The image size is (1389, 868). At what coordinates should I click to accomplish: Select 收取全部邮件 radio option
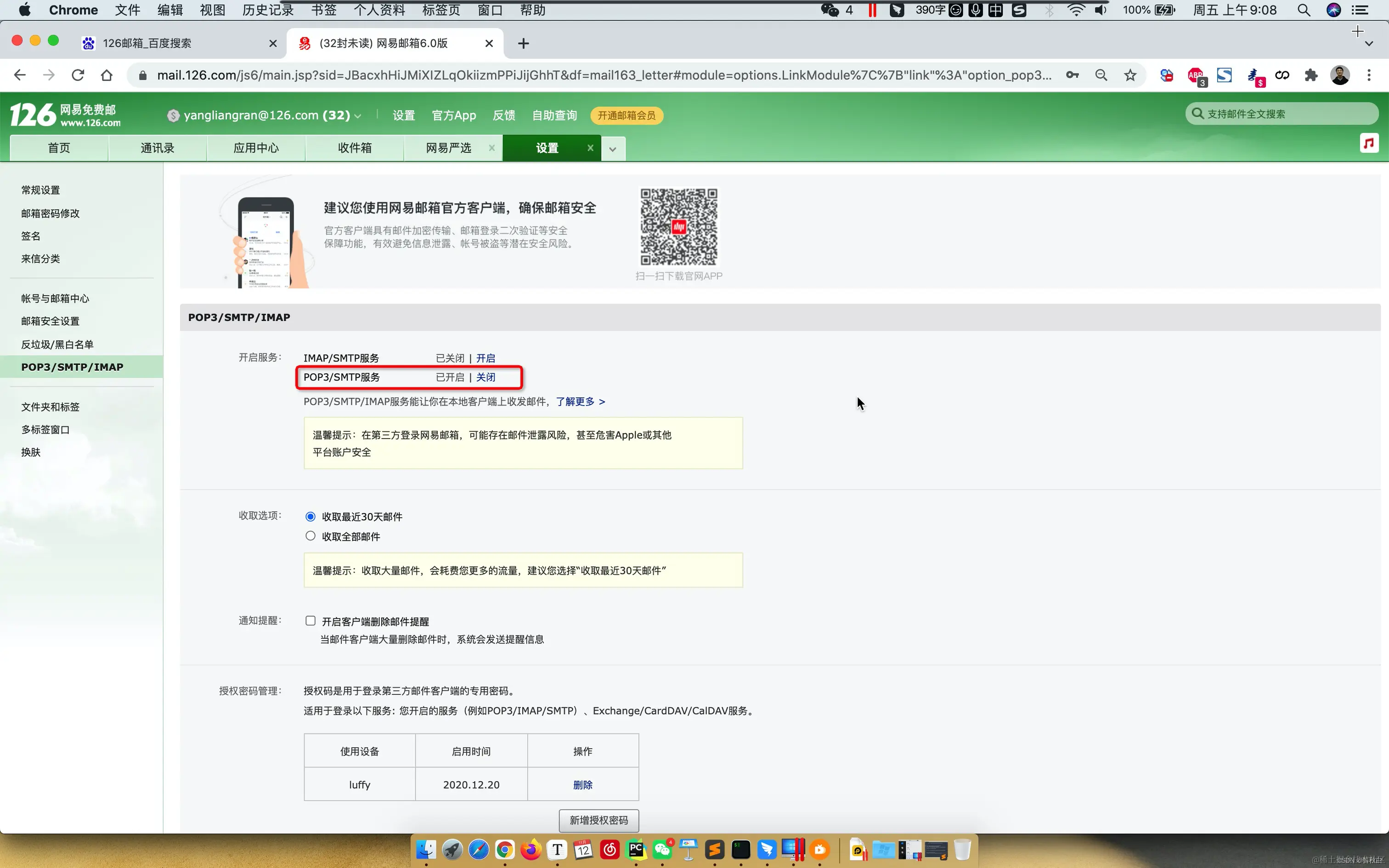pyautogui.click(x=311, y=536)
